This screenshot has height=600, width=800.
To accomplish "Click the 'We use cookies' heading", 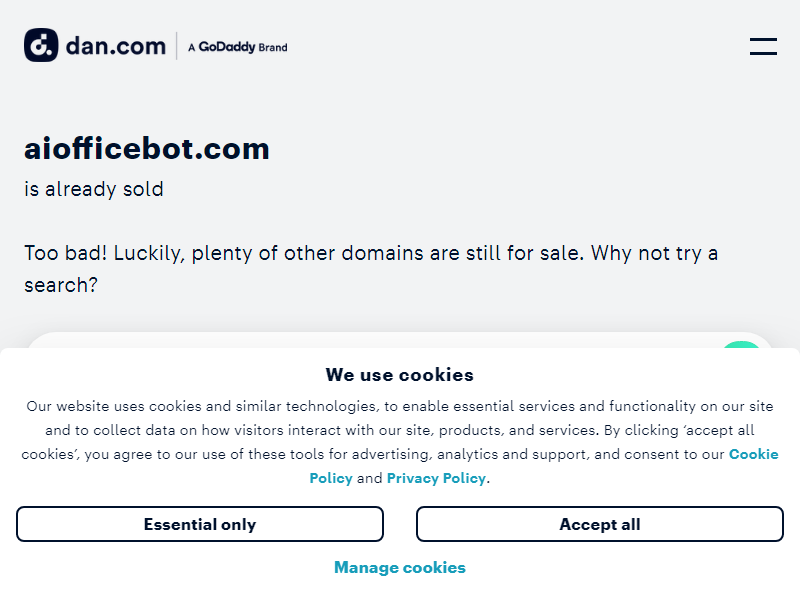I will click(x=400, y=375).
